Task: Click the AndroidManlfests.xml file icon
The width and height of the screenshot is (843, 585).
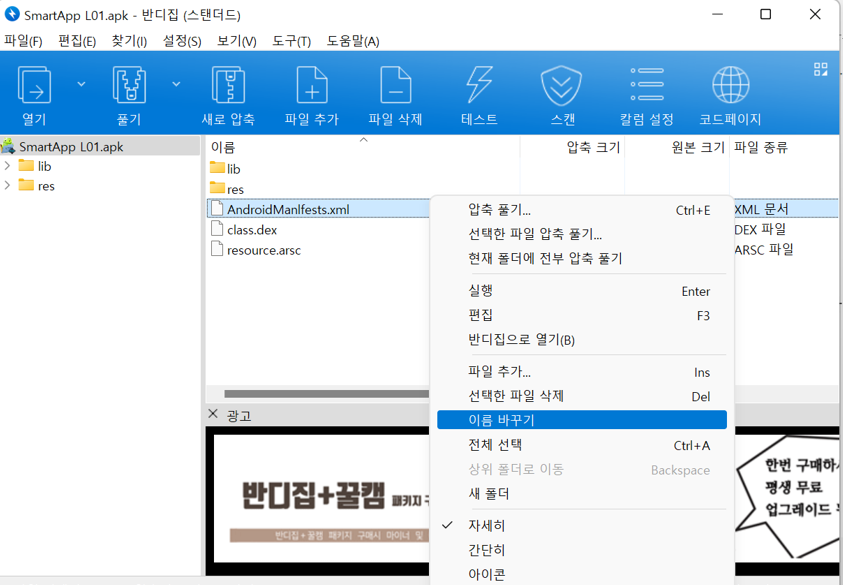Action: point(217,209)
